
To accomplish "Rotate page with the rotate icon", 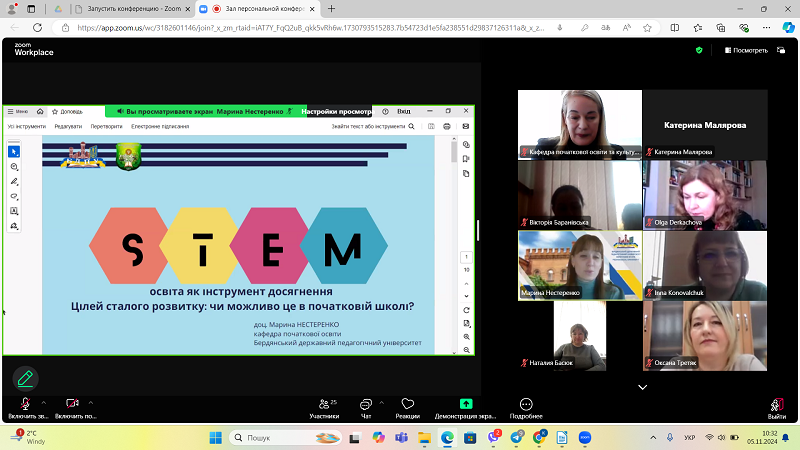I will point(466,310).
